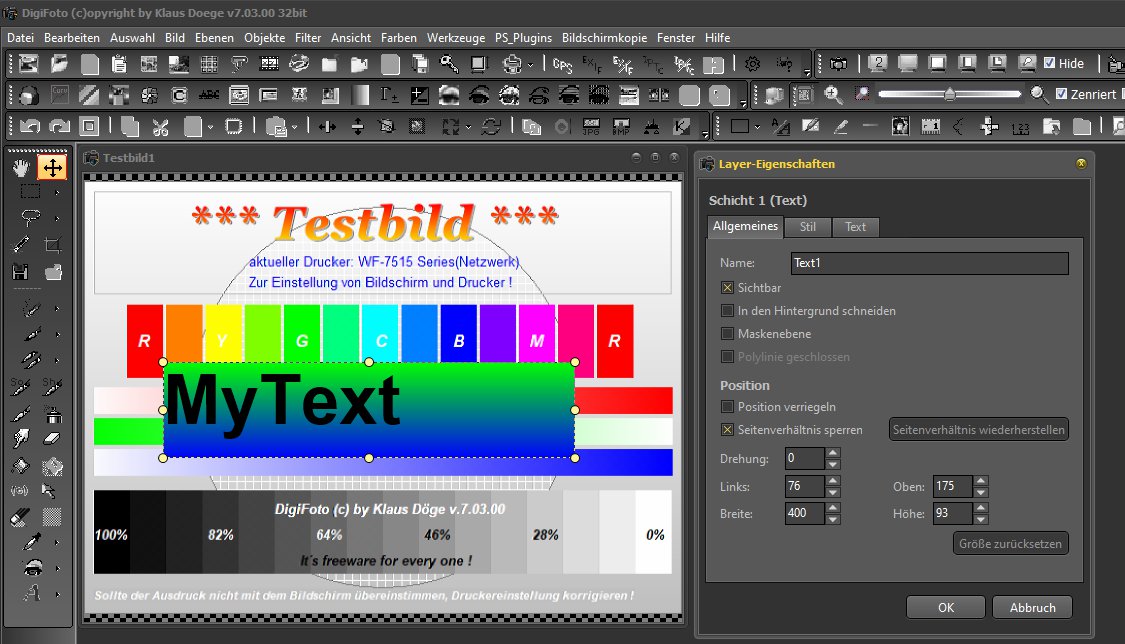Image resolution: width=1125 pixels, height=644 pixels.
Task: Expand the rectangular selection tool flyout arrow
Action: (57, 193)
